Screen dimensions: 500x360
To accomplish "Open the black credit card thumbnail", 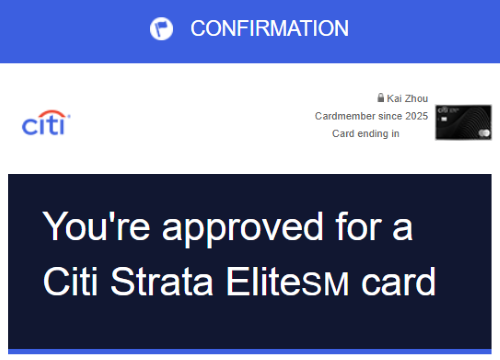I will click(463, 122).
